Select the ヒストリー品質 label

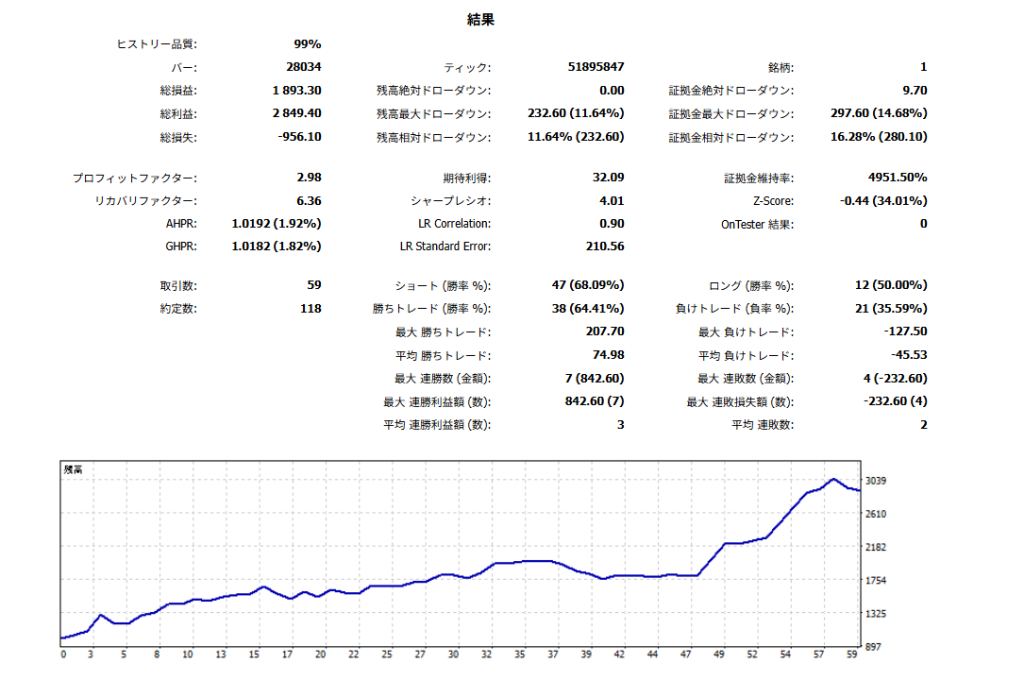[158, 44]
